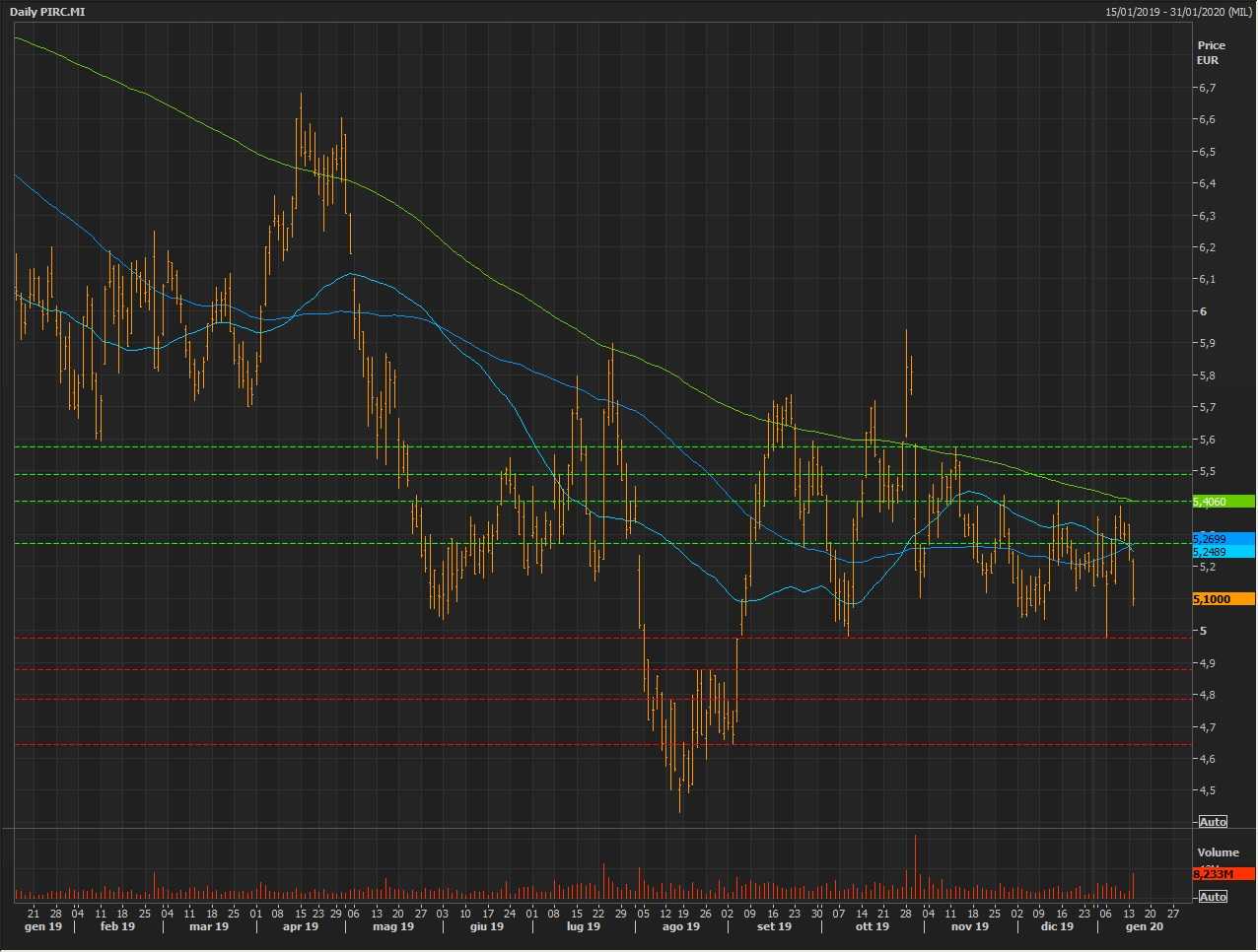1258x952 pixels.
Task: Click the blue 5,2699 moving average tag
Action: [1223, 539]
